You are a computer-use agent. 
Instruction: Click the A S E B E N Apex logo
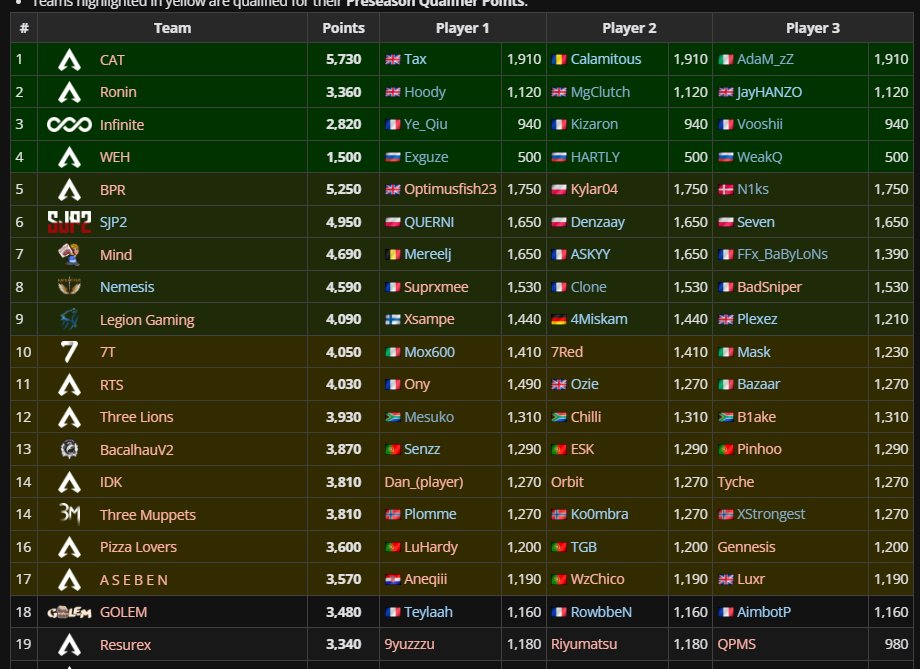[69, 580]
